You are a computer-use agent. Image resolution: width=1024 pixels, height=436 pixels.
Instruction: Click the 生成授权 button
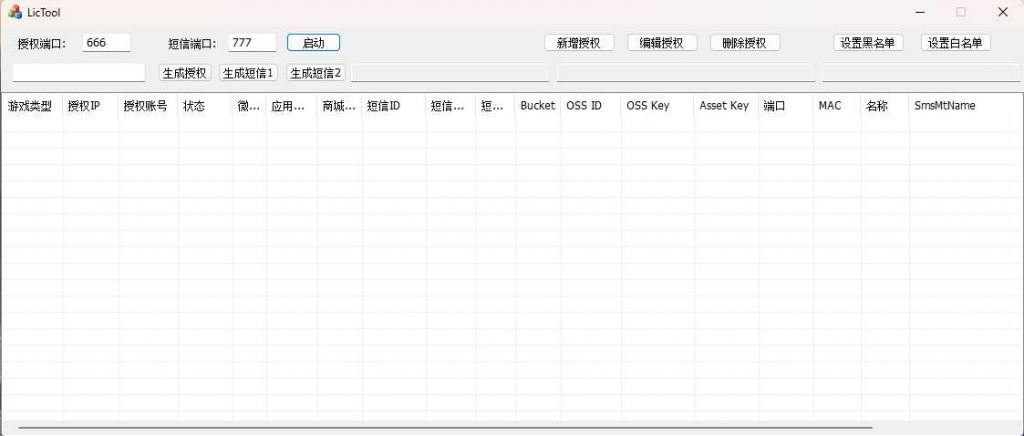[x=185, y=73]
